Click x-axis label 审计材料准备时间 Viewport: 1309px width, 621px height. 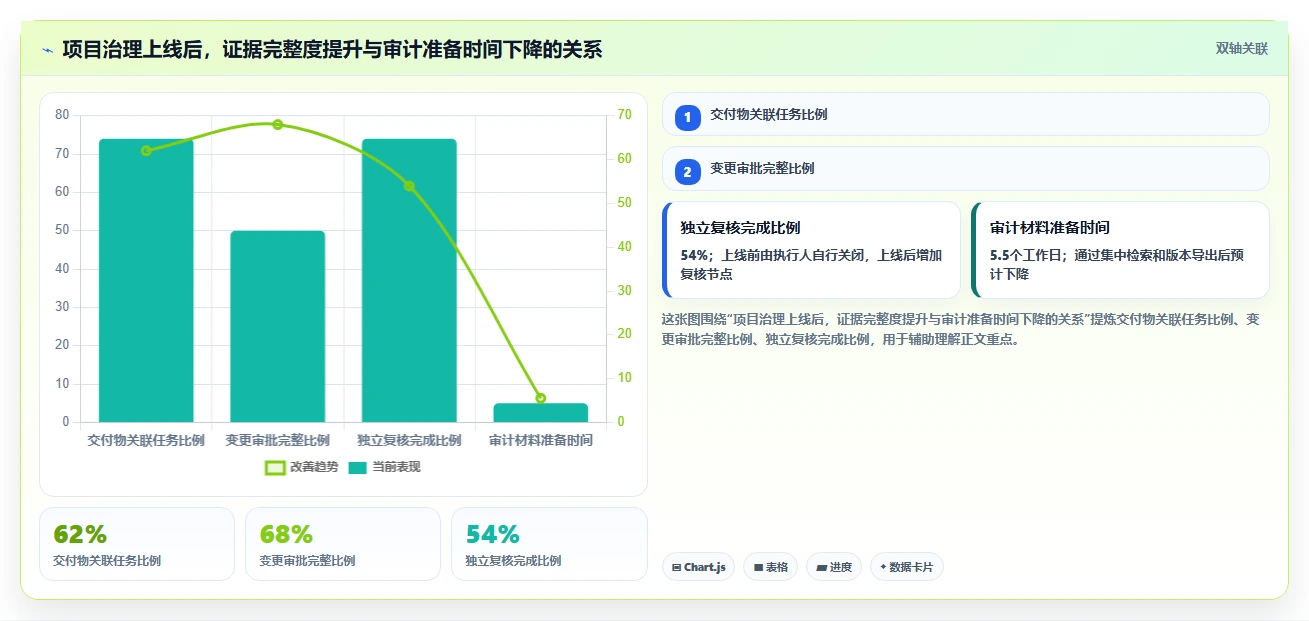(540, 440)
